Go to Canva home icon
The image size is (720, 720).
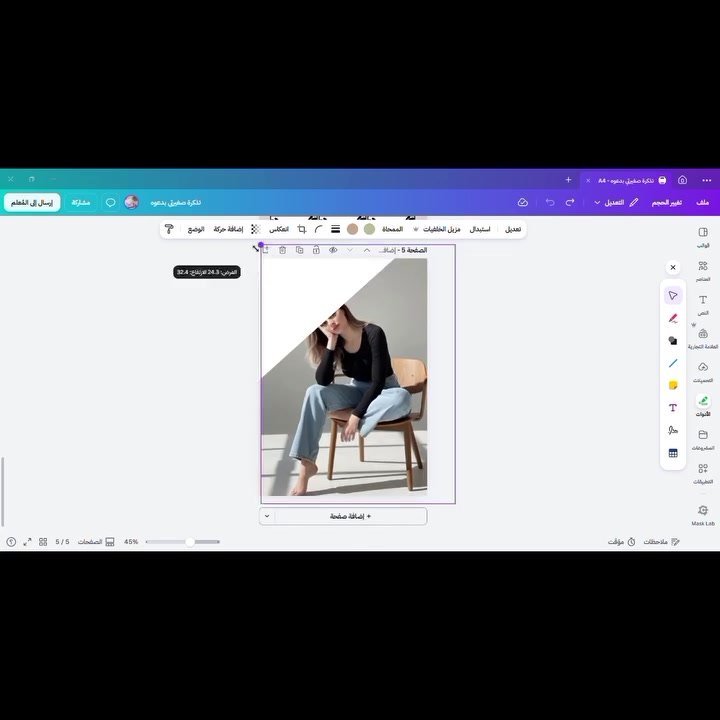point(682,180)
